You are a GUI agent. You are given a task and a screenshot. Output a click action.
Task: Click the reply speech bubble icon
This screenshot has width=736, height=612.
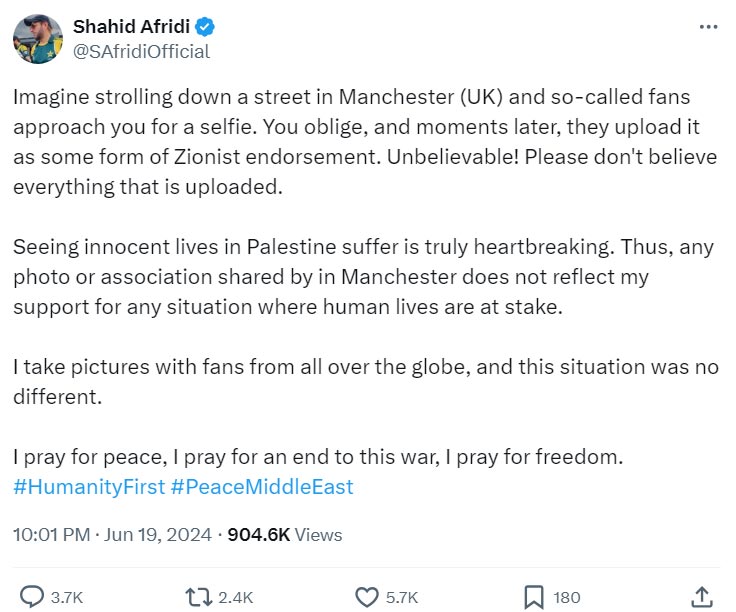pyautogui.click(x=32, y=597)
